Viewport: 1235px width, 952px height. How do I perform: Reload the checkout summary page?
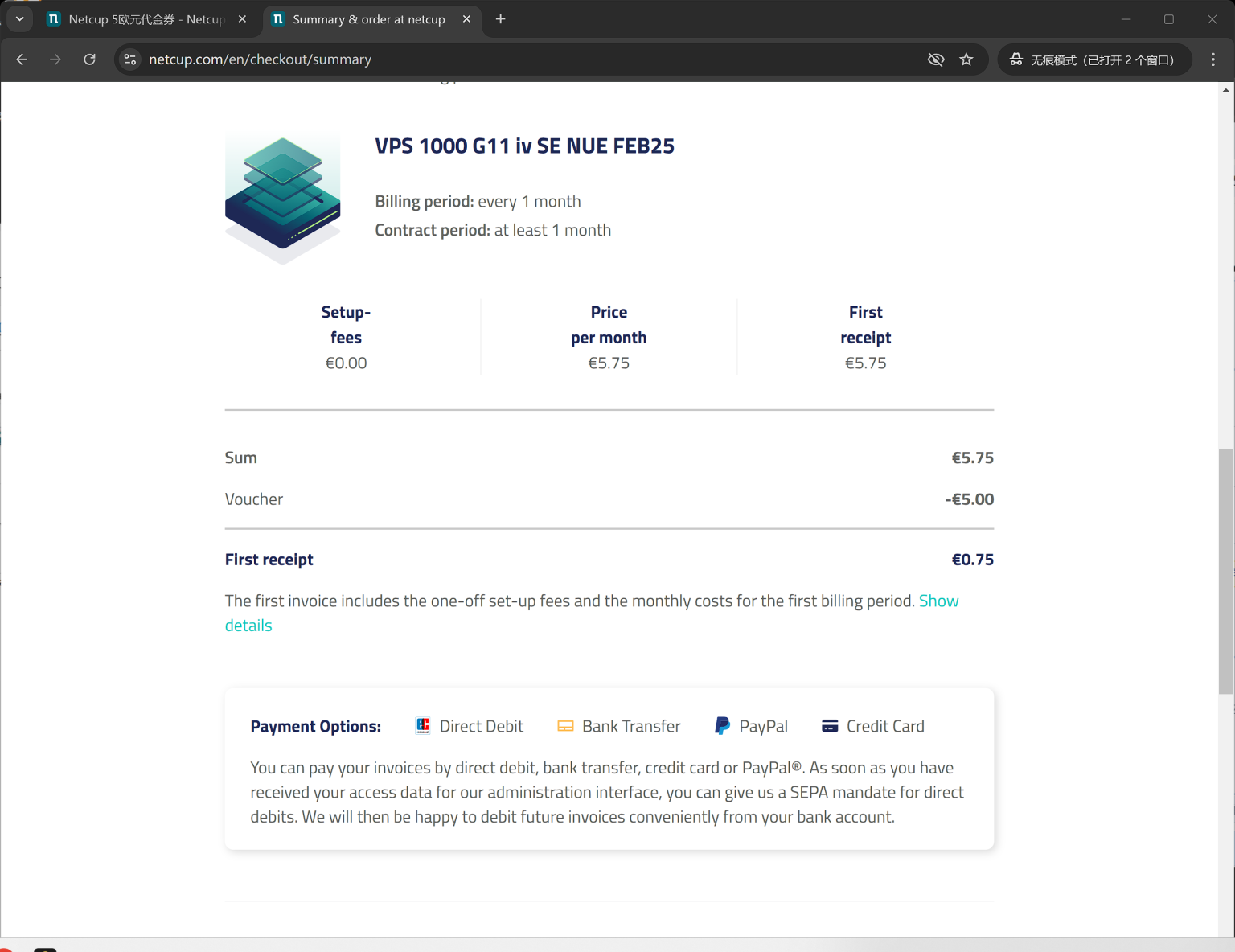pyautogui.click(x=89, y=59)
